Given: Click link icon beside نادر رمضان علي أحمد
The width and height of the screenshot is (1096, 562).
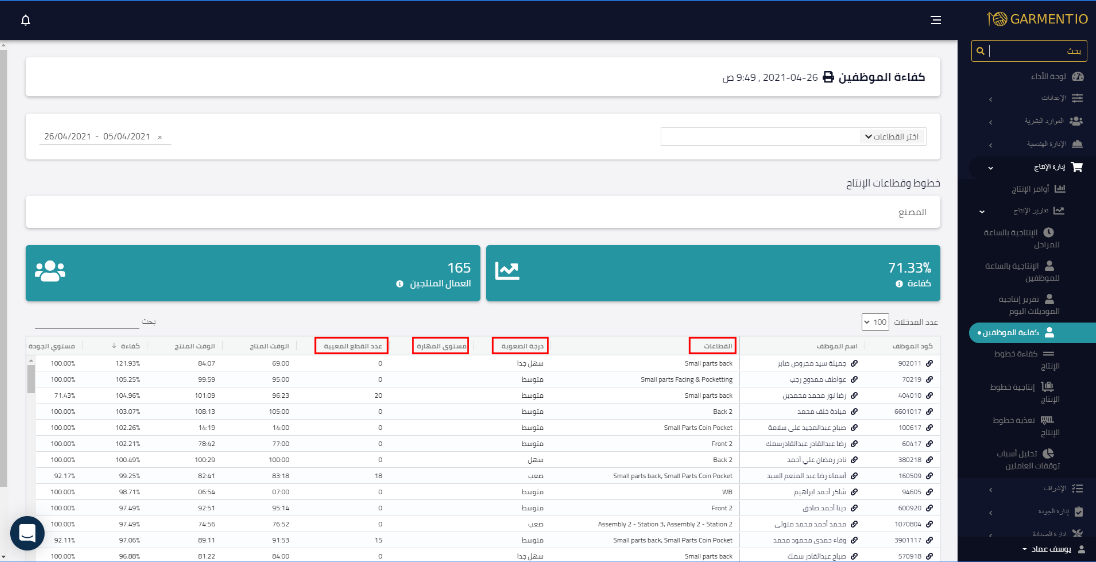Looking at the screenshot, I should [x=854, y=460].
